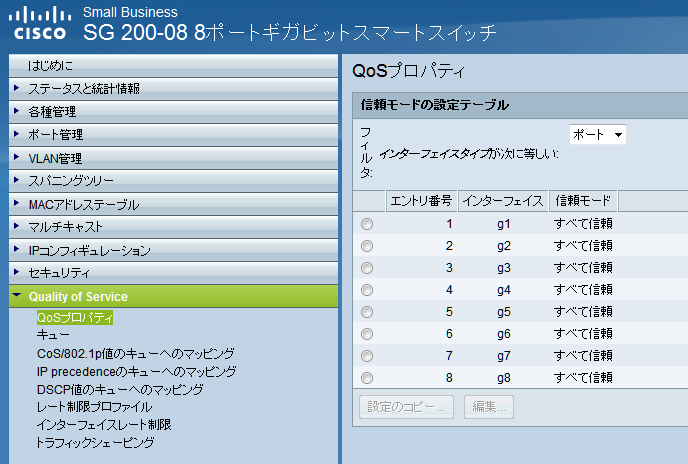
Task: Open the ポート interface type dropdown
Action: click(x=598, y=134)
